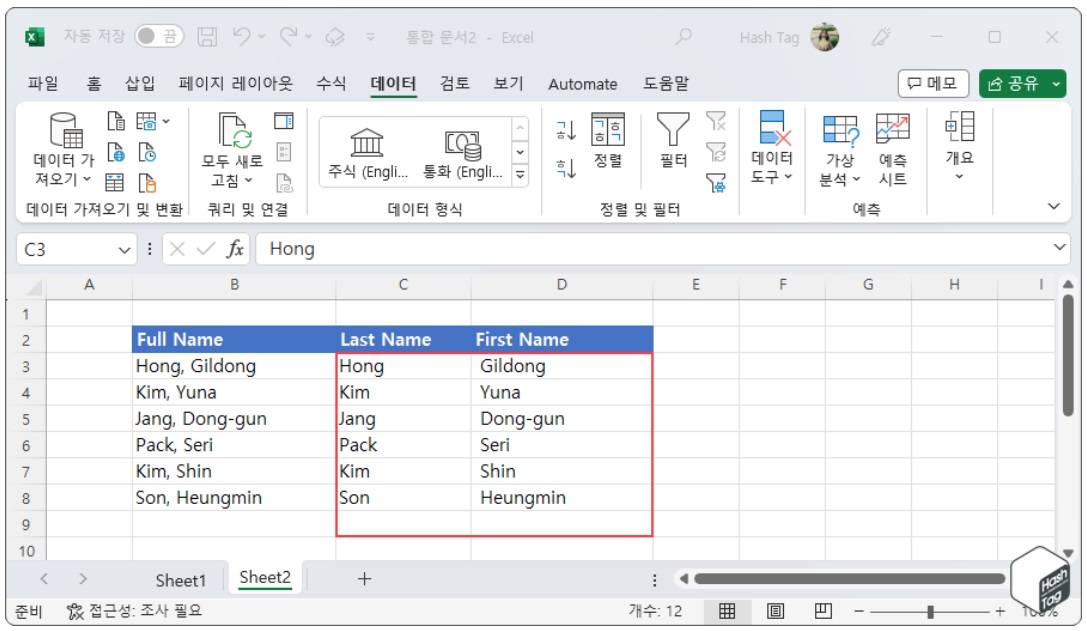Click next sheet navigation arrow
This screenshot has height=631, width=1087.
(x=82, y=578)
